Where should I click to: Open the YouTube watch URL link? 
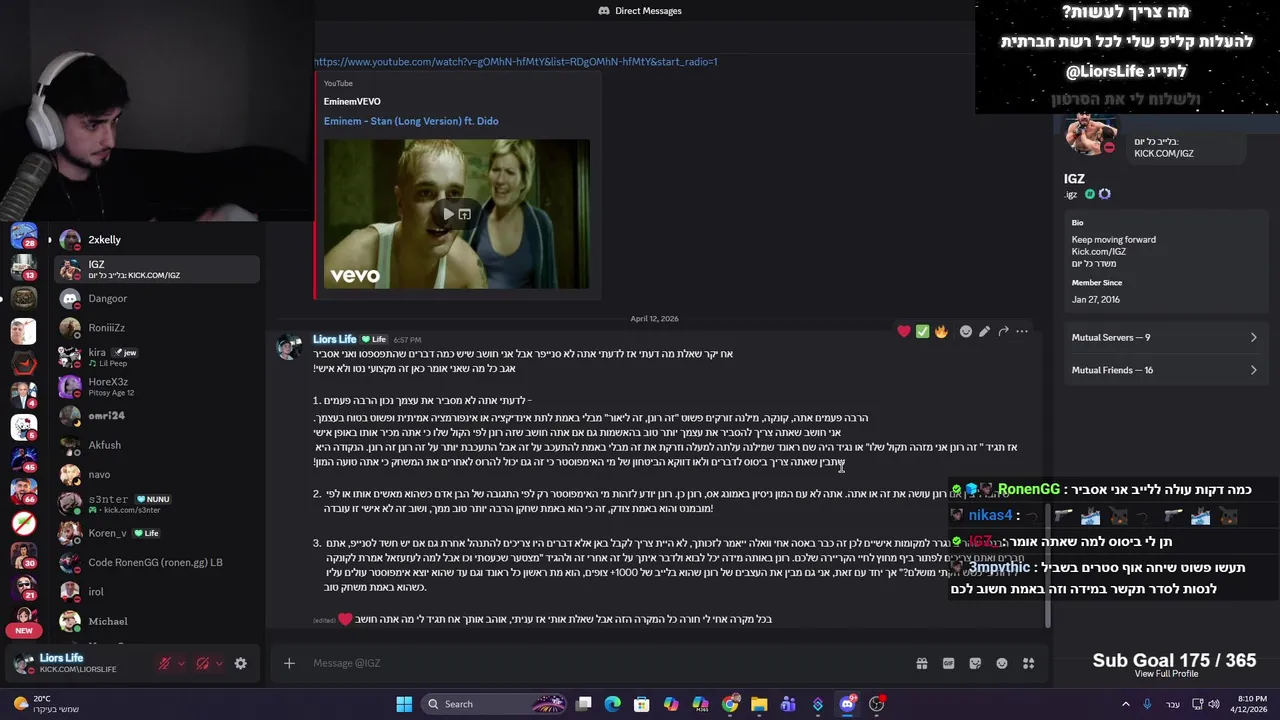pos(516,61)
